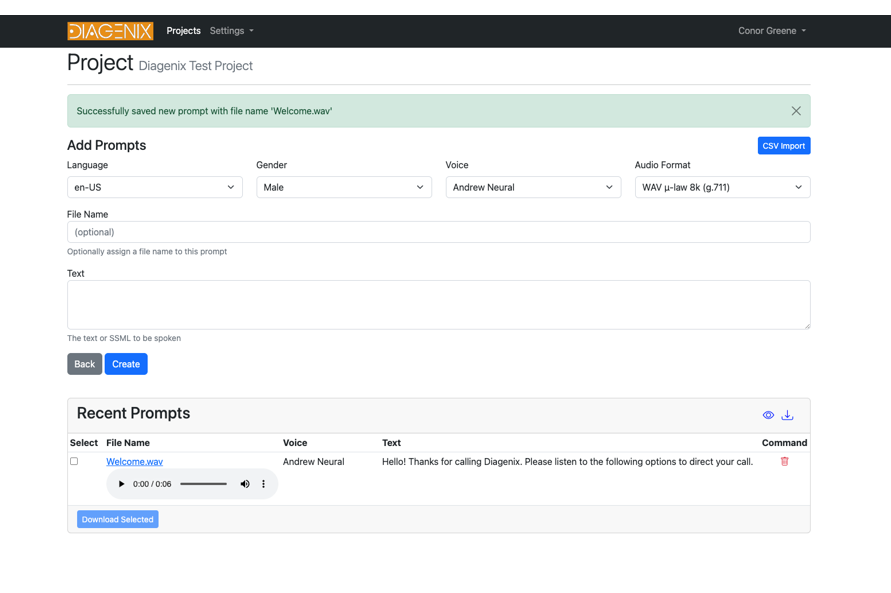891x593 pixels.
Task: Click into the Text area for SSML
Action: click(439, 304)
